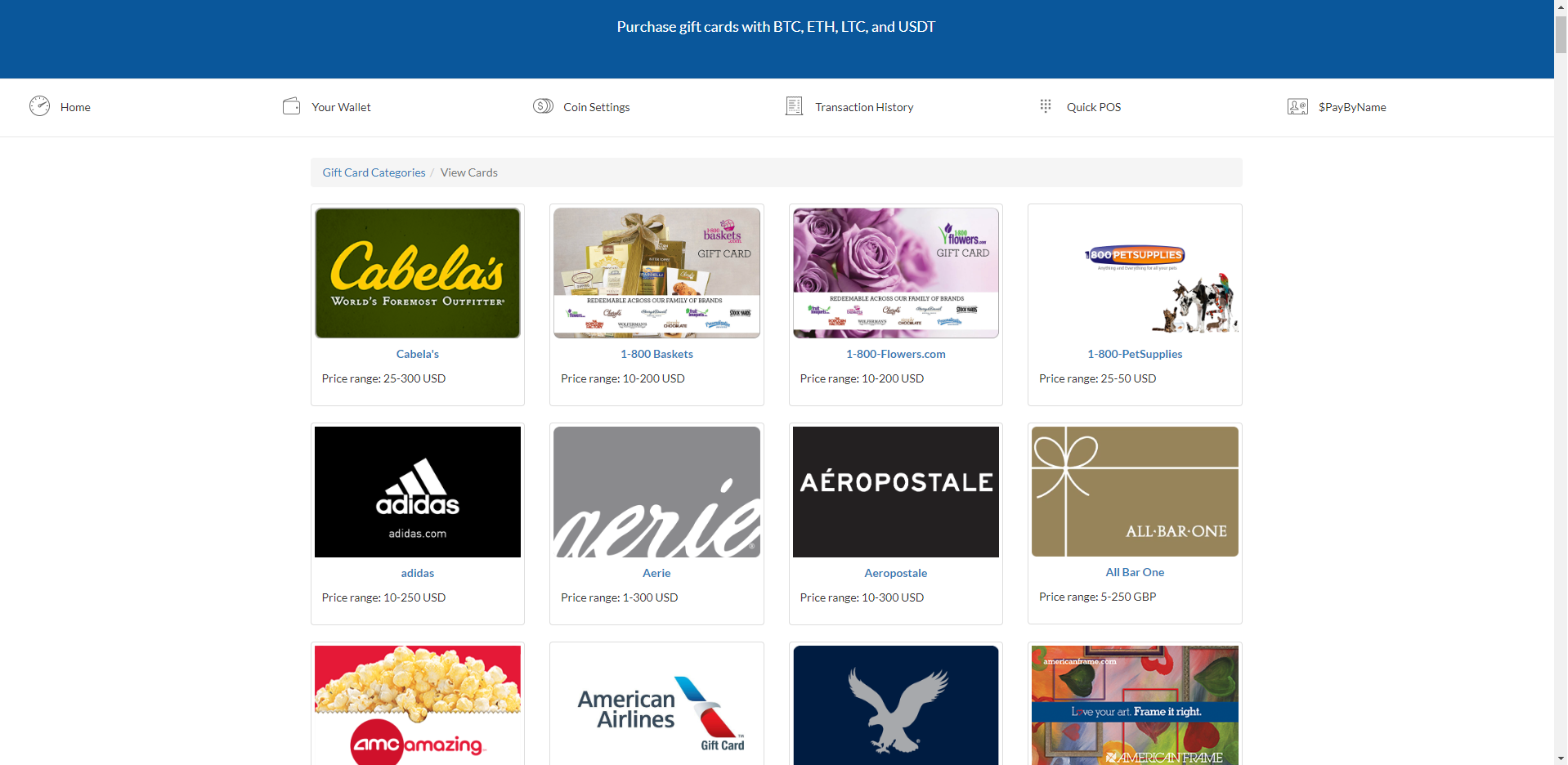Click the grid icon for Quick POS

click(1046, 105)
